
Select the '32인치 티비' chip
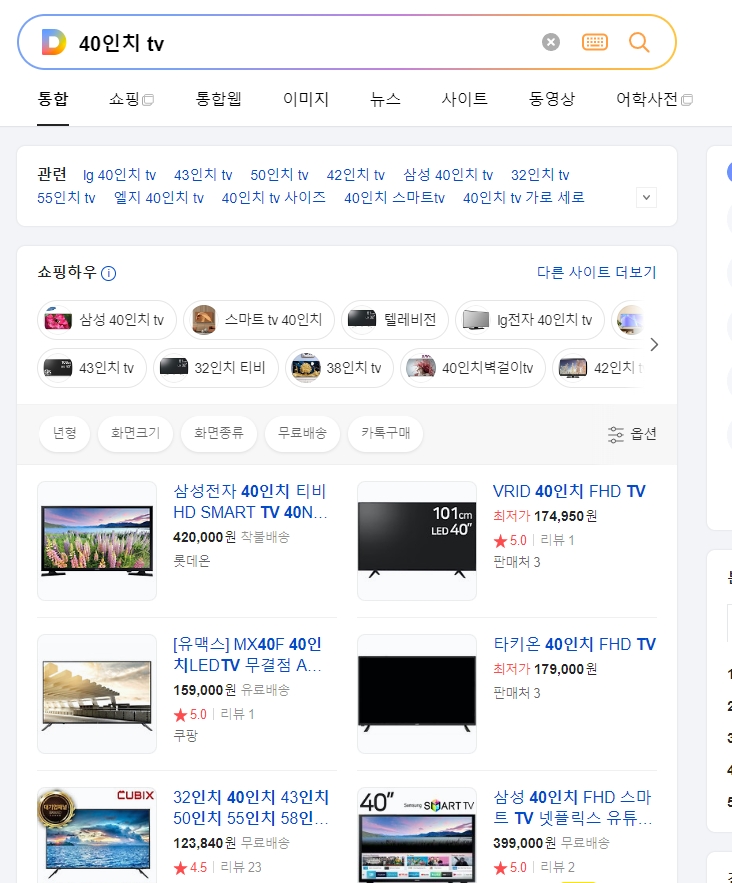click(x=216, y=368)
